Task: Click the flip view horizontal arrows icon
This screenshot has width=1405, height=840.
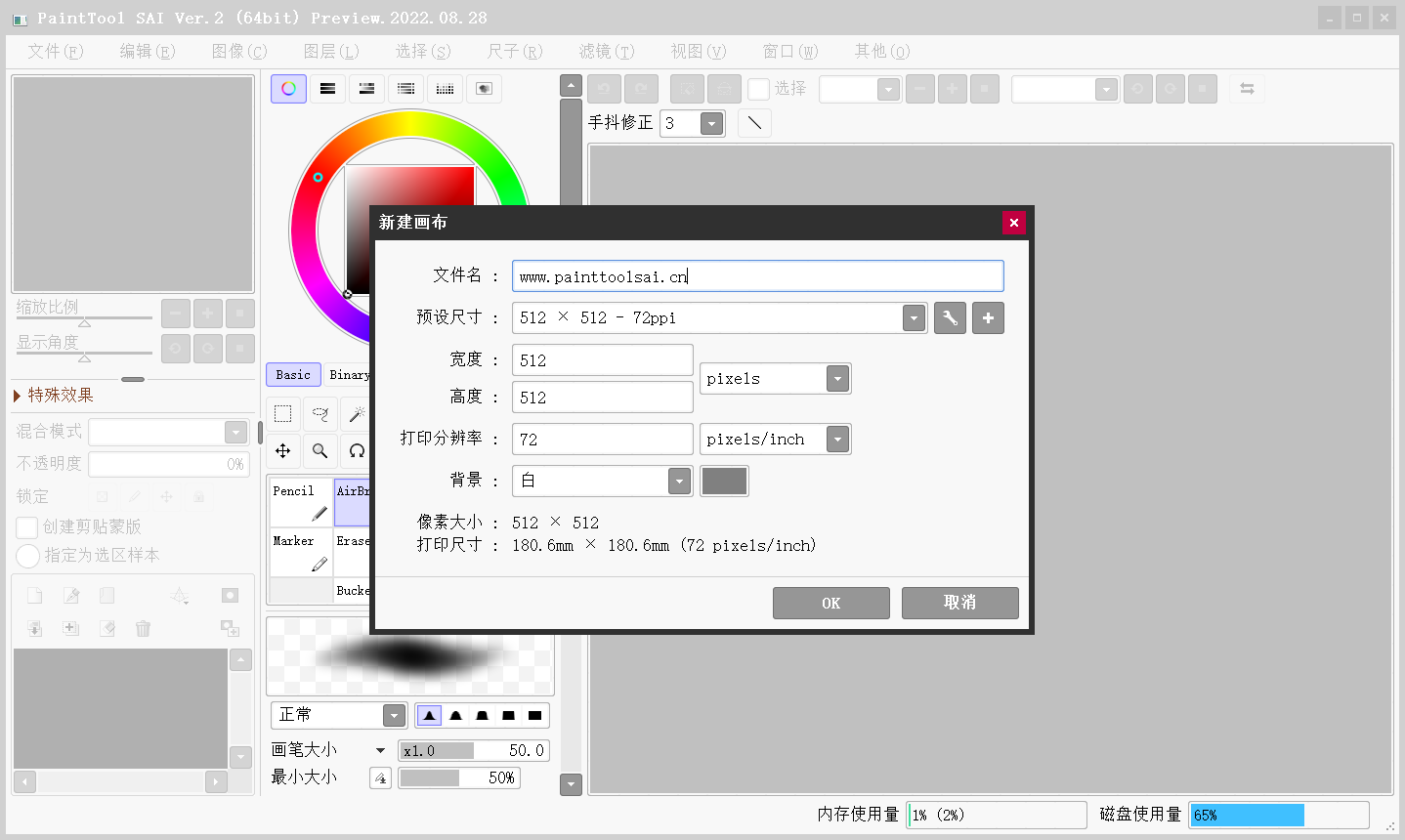Action: [1247, 89]
